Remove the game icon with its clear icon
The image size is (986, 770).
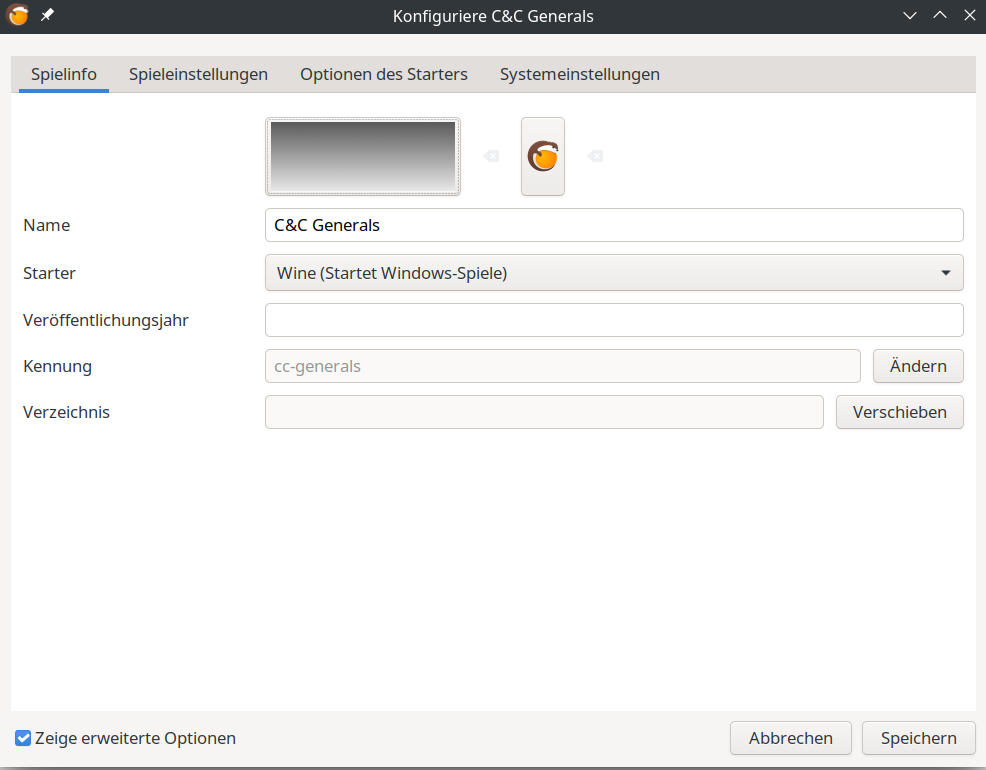coord(595,156)
